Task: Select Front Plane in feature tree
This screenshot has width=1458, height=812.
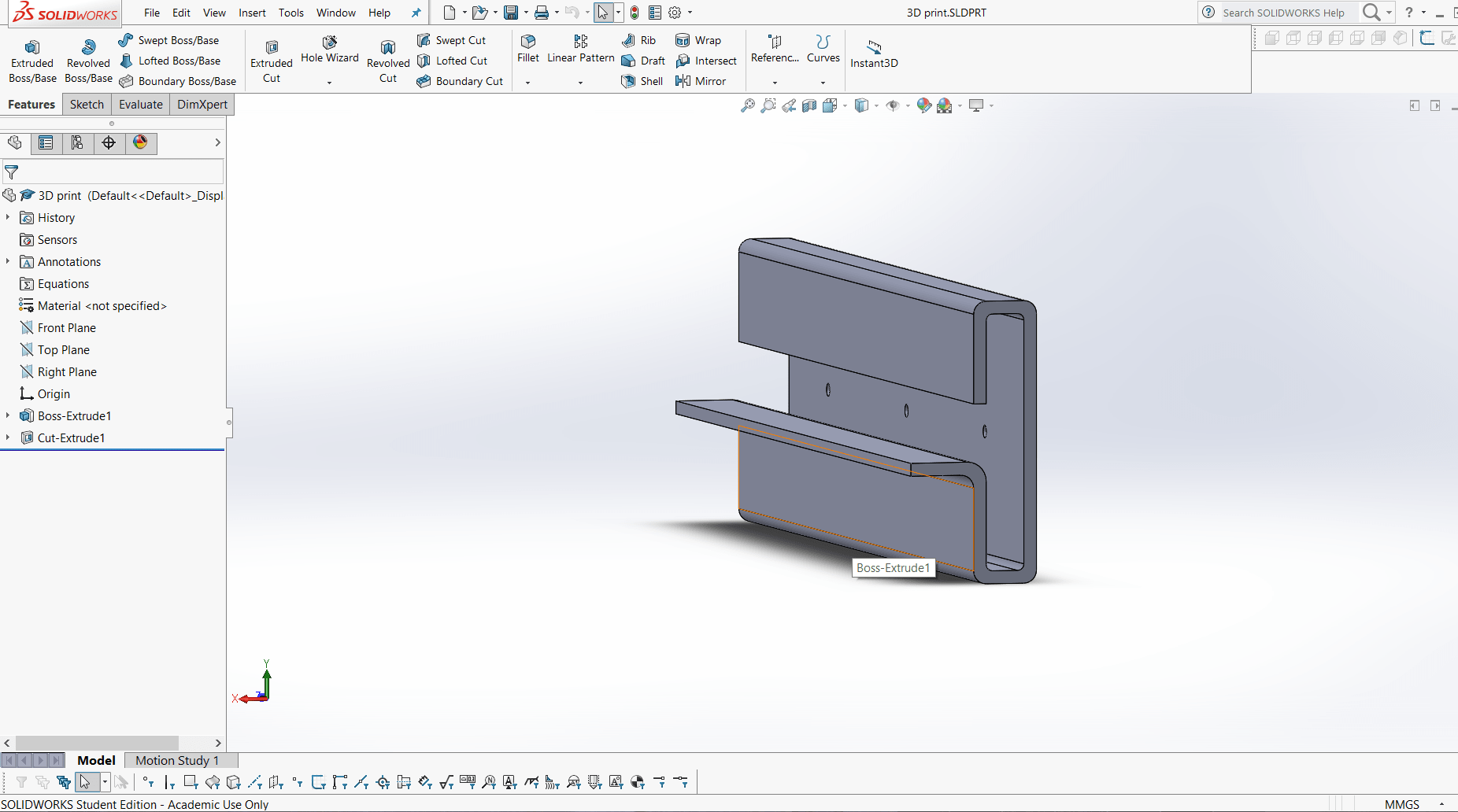Action: [x=66, y=327]
